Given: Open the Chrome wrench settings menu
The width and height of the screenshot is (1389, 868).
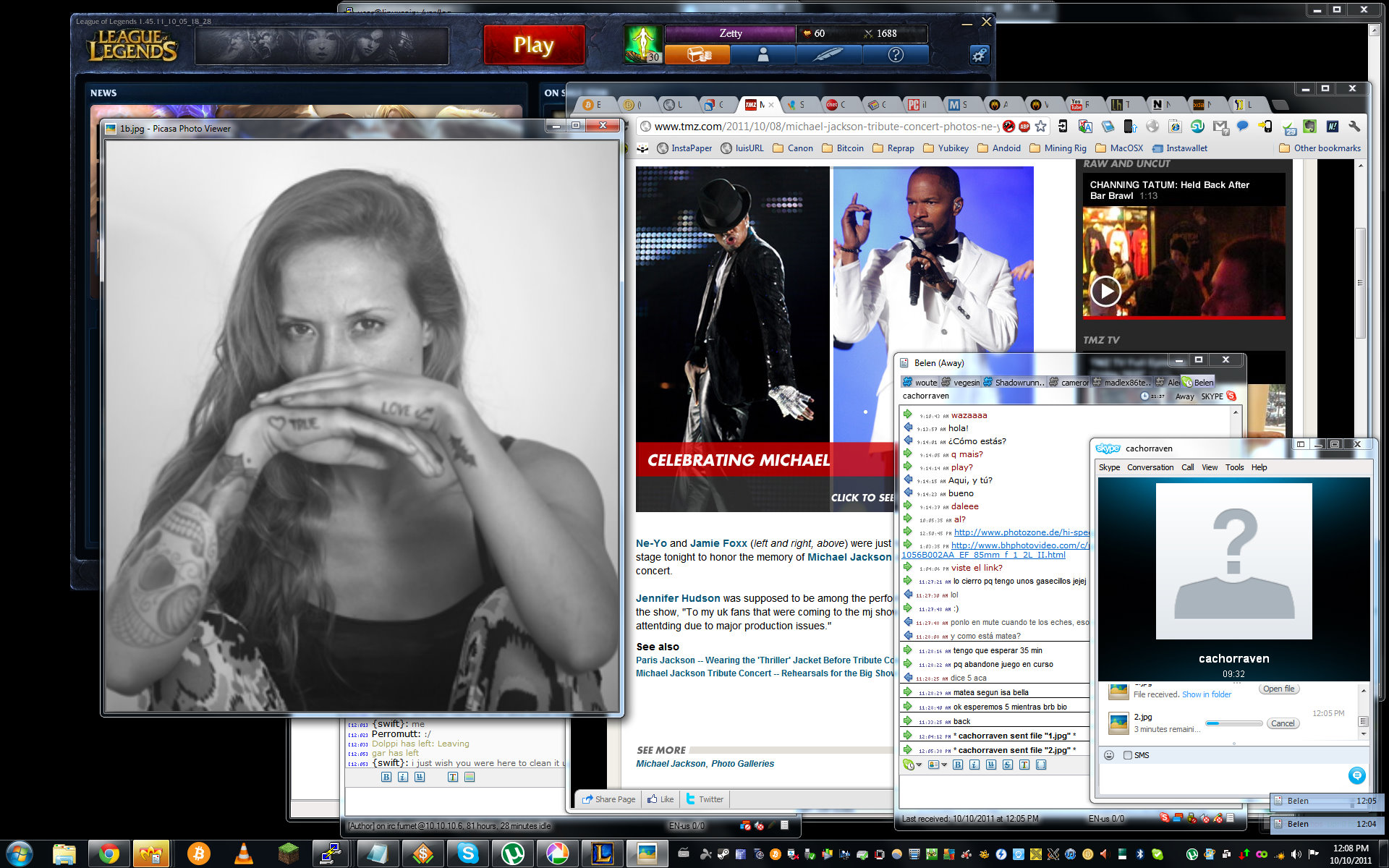Looking at the screenshot, I should tap(1354, 127).
